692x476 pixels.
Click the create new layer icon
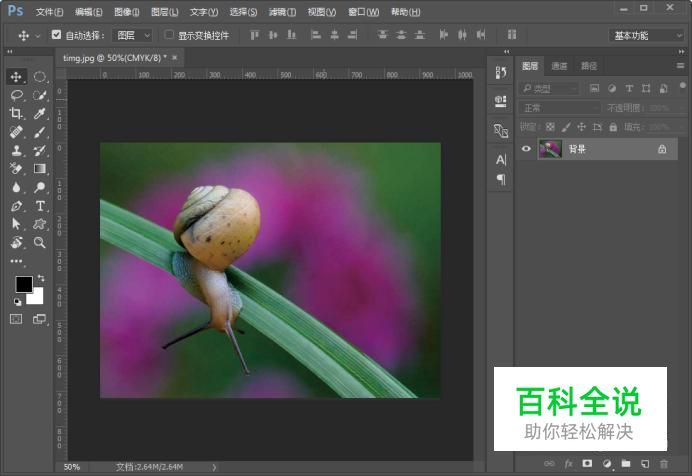[644, 464]
